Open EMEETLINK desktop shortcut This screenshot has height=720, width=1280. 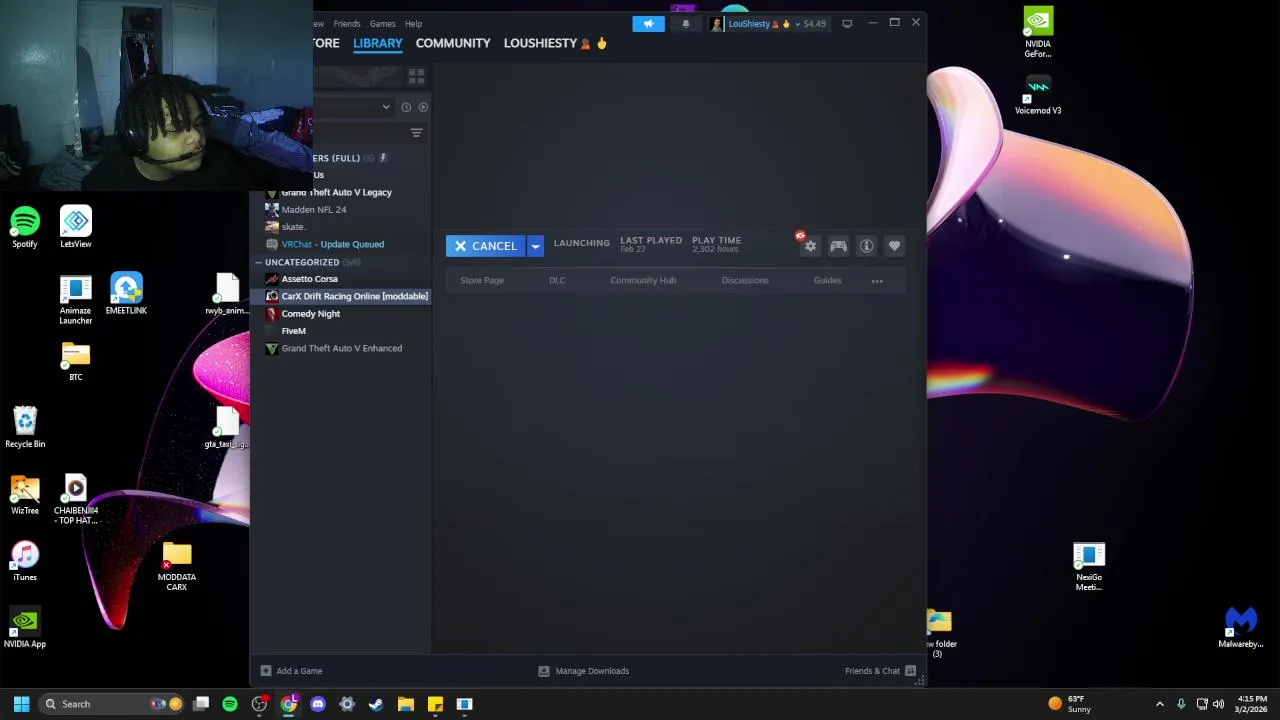click(x=126, y=294)
